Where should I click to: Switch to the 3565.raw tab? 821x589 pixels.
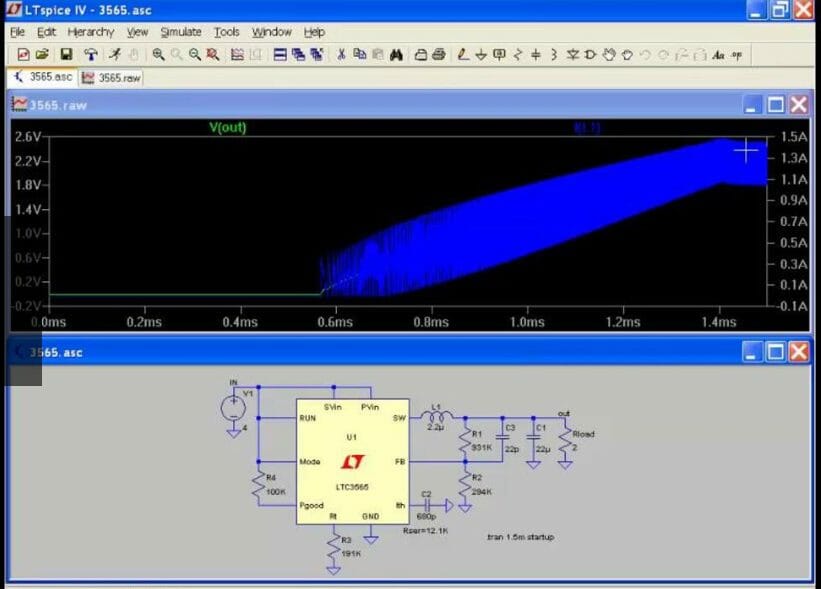tap(110, 75)
